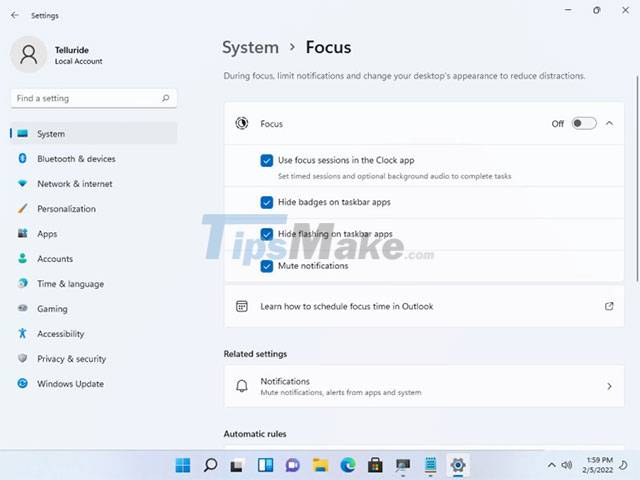640x480 pixels.
Task: Open taskbar Search magnifier
Action: tap(210, 465)
